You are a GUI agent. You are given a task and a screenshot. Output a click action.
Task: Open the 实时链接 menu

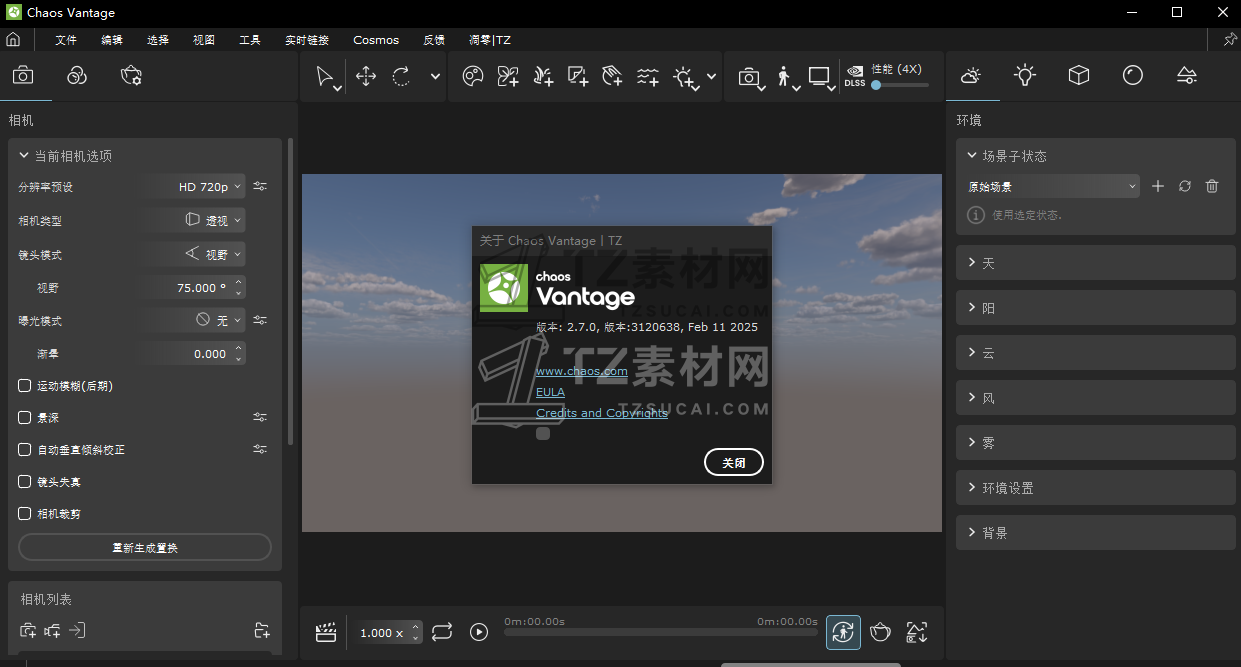coord(307,40)
